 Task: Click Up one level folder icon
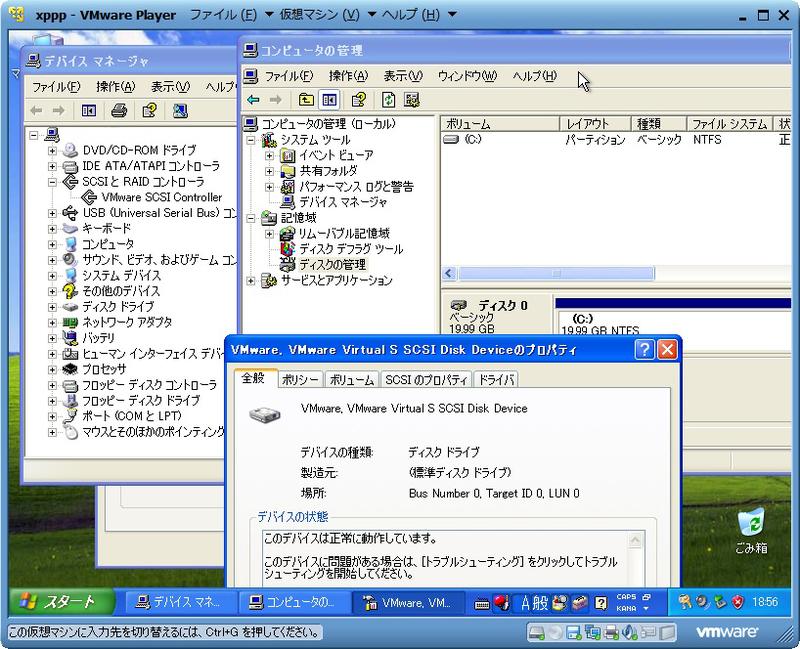pos(306,99)
